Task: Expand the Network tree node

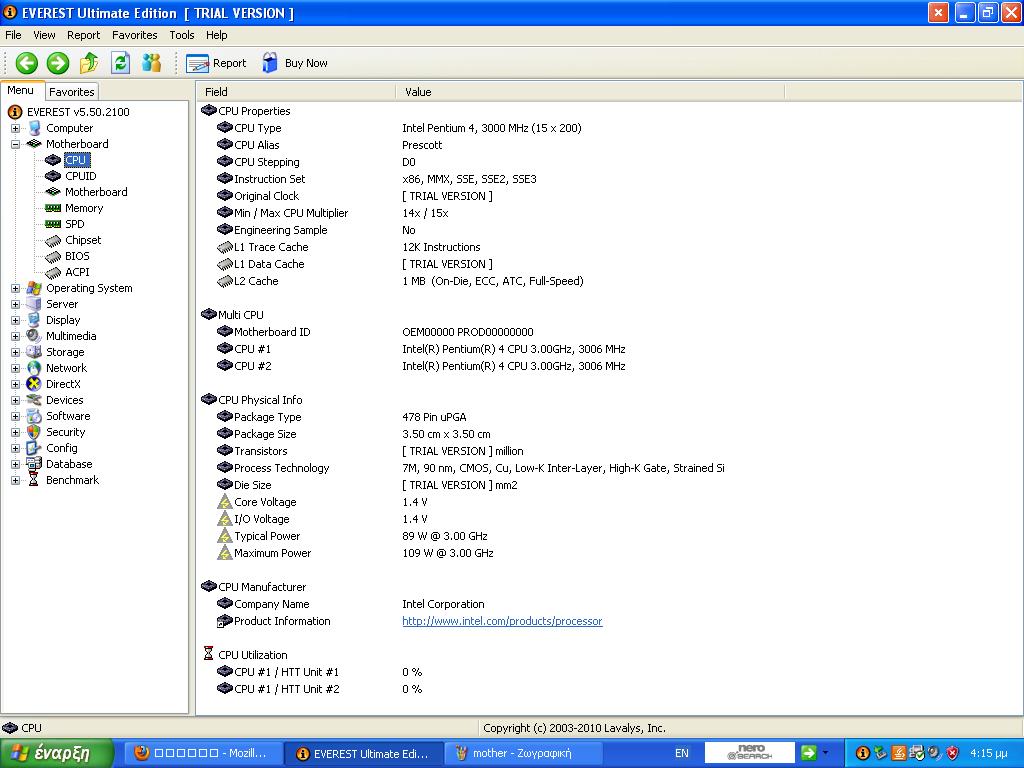Action: click(15, 368)
